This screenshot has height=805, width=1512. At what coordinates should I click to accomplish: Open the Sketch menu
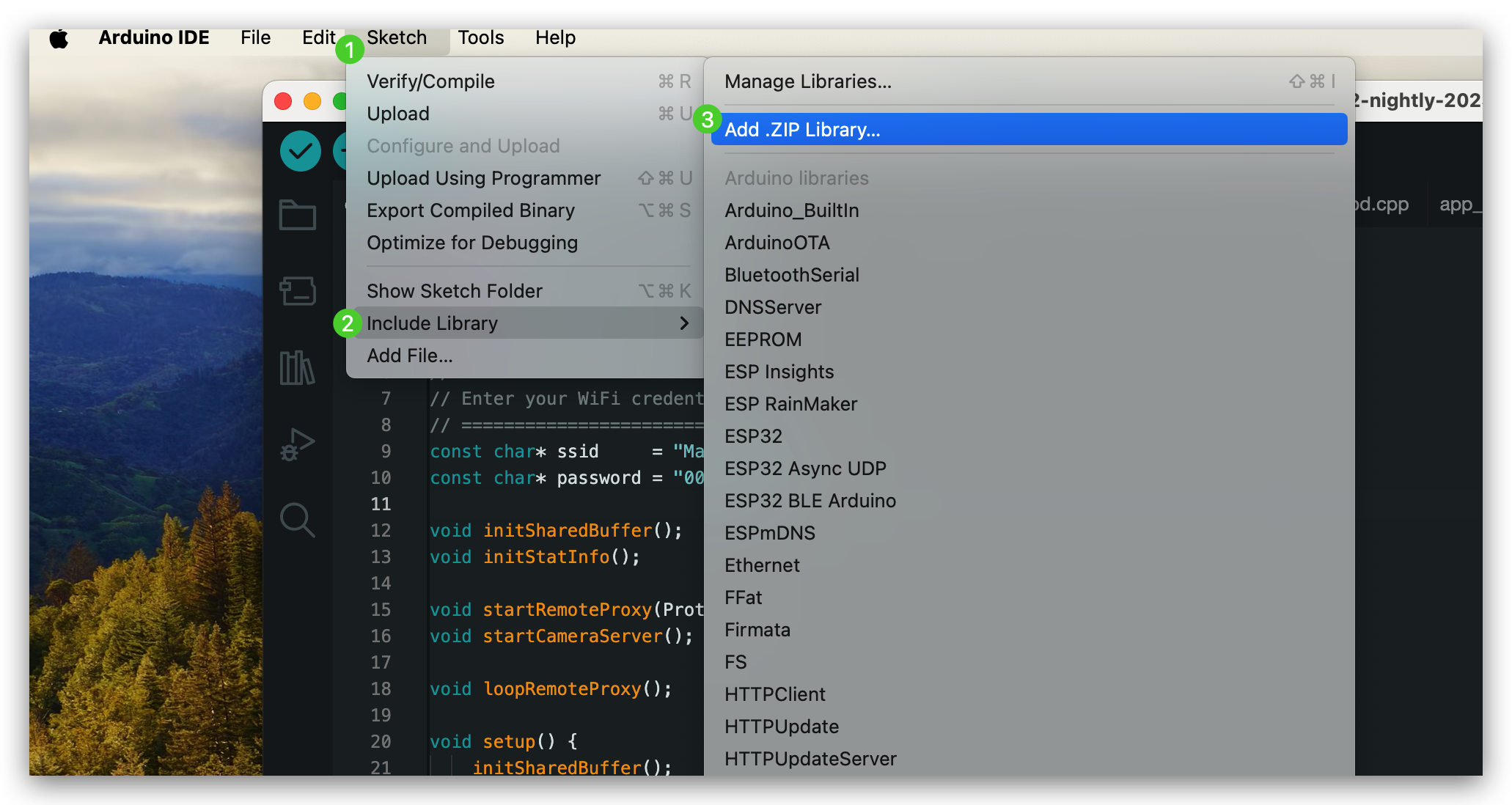(x=397, y=38)
